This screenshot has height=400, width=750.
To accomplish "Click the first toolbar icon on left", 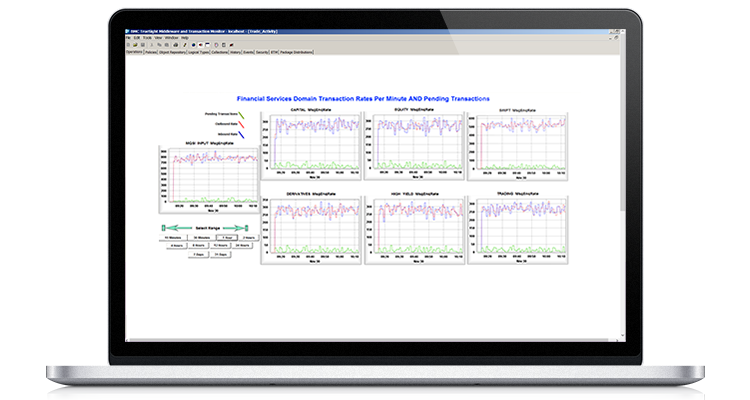I will pos(128,45).
